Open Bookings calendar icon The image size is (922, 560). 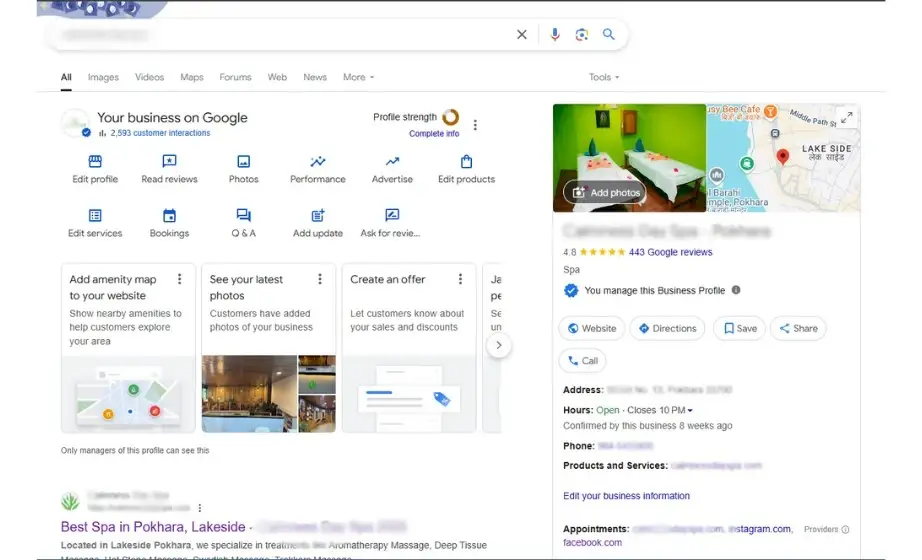click(169, 216)
